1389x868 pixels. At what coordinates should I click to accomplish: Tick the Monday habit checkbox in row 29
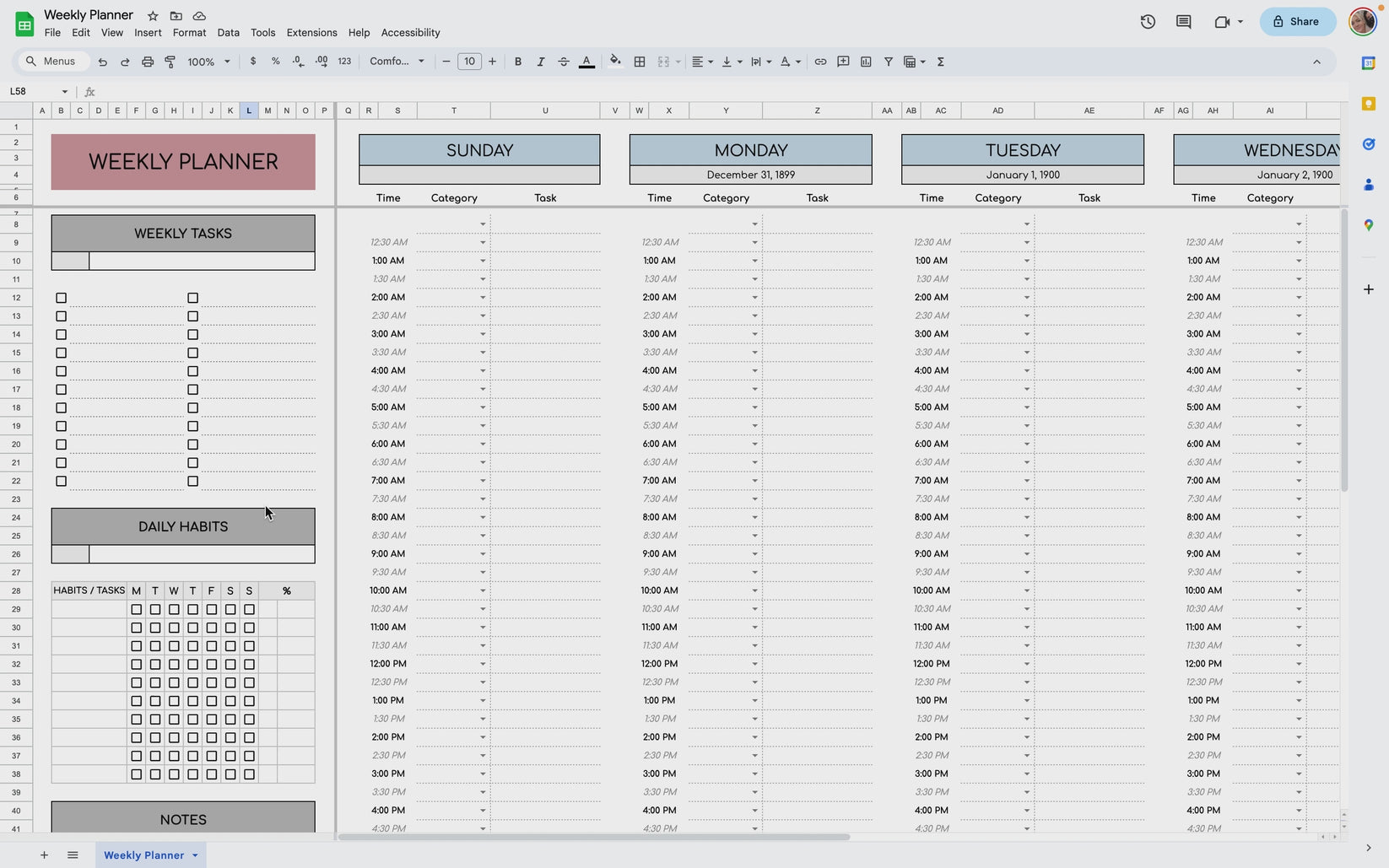click(136, 609)
